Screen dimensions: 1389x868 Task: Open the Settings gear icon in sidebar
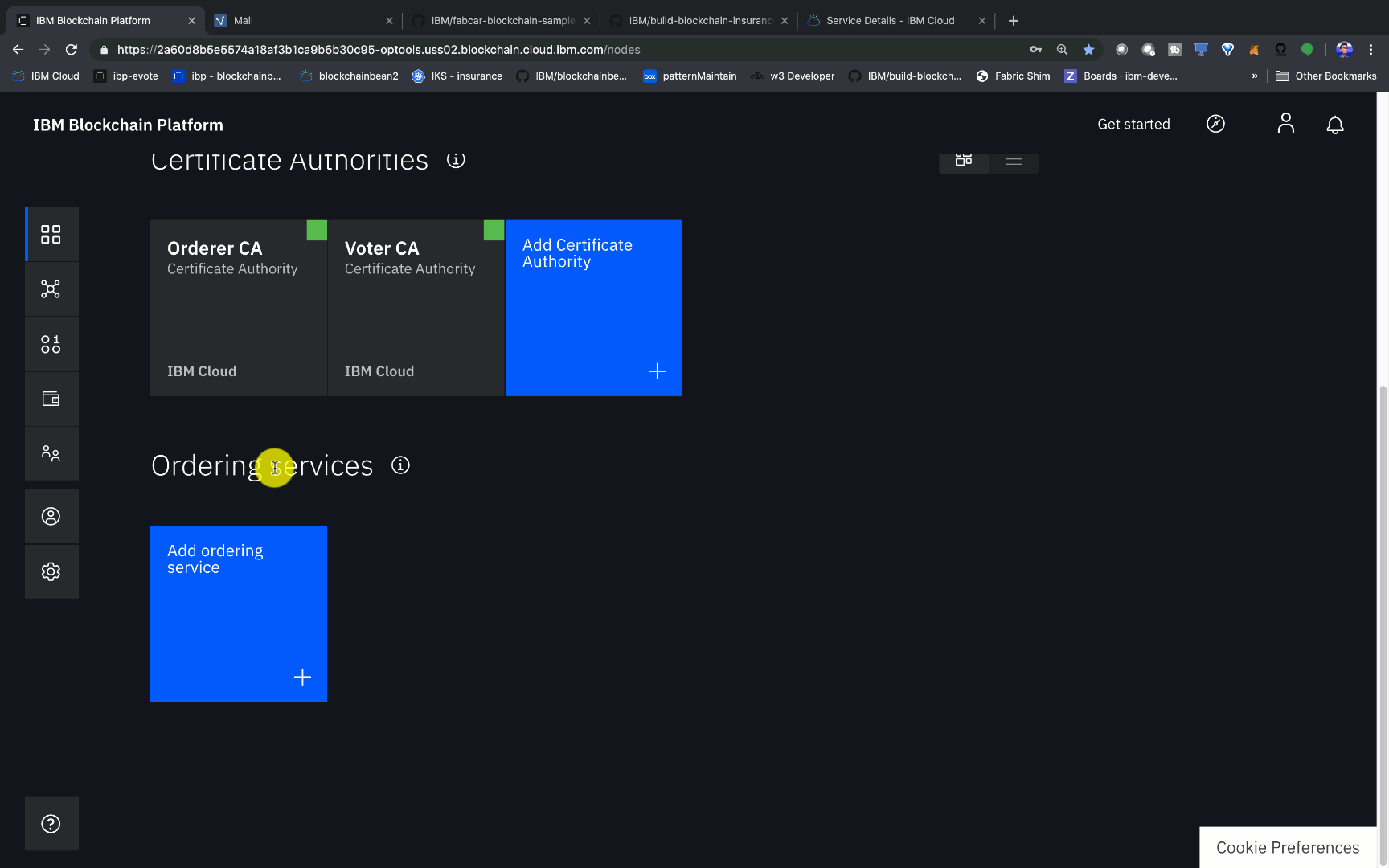[51, 571]
